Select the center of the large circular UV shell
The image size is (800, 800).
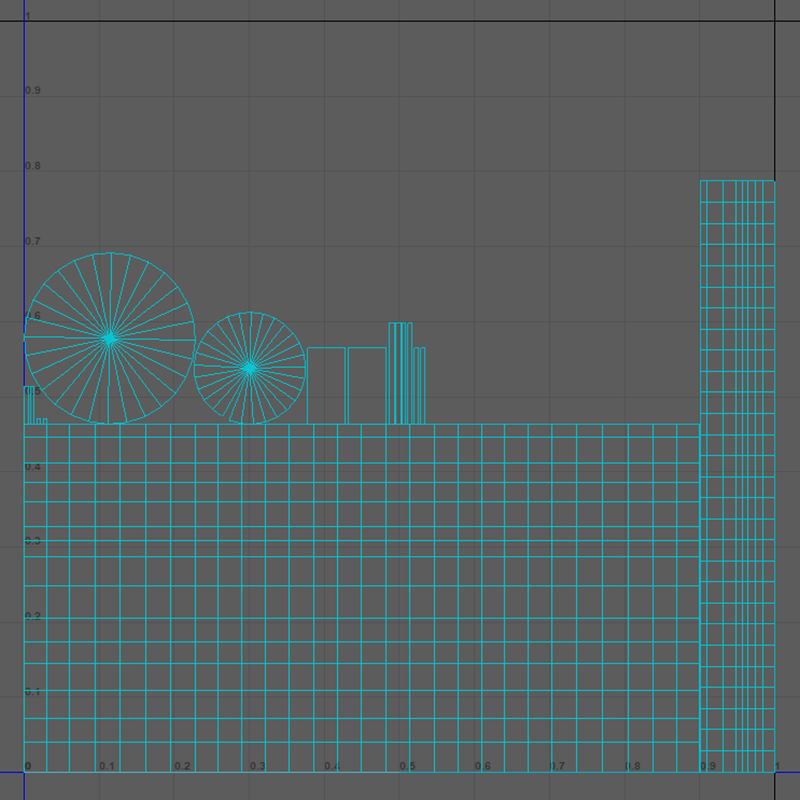click(109, 338)
